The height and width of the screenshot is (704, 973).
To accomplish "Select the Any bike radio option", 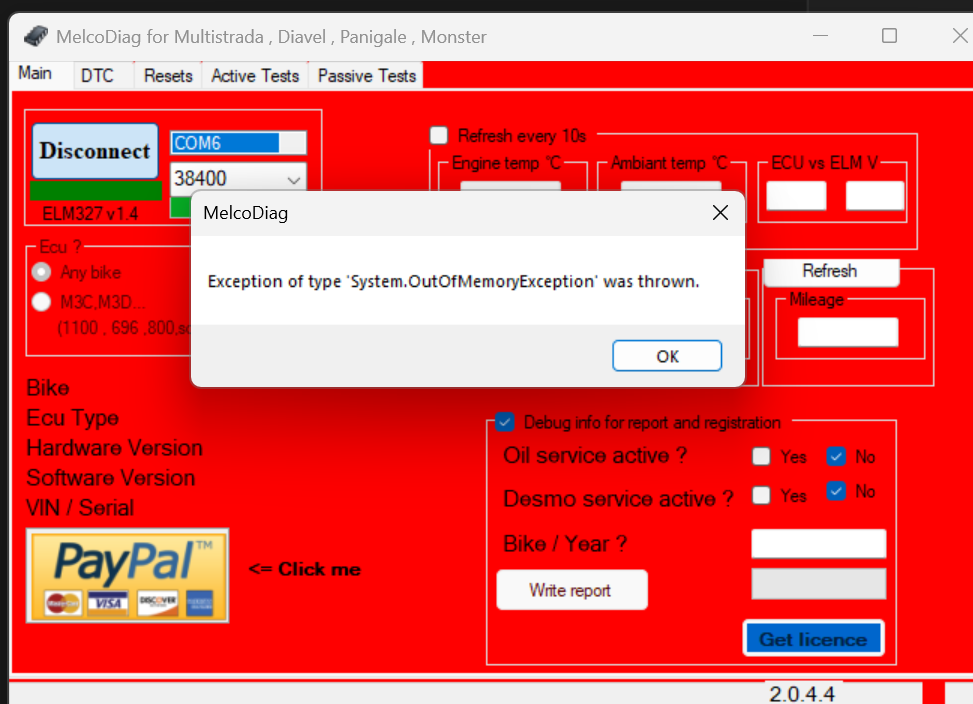I will click(x=41, y=272).
